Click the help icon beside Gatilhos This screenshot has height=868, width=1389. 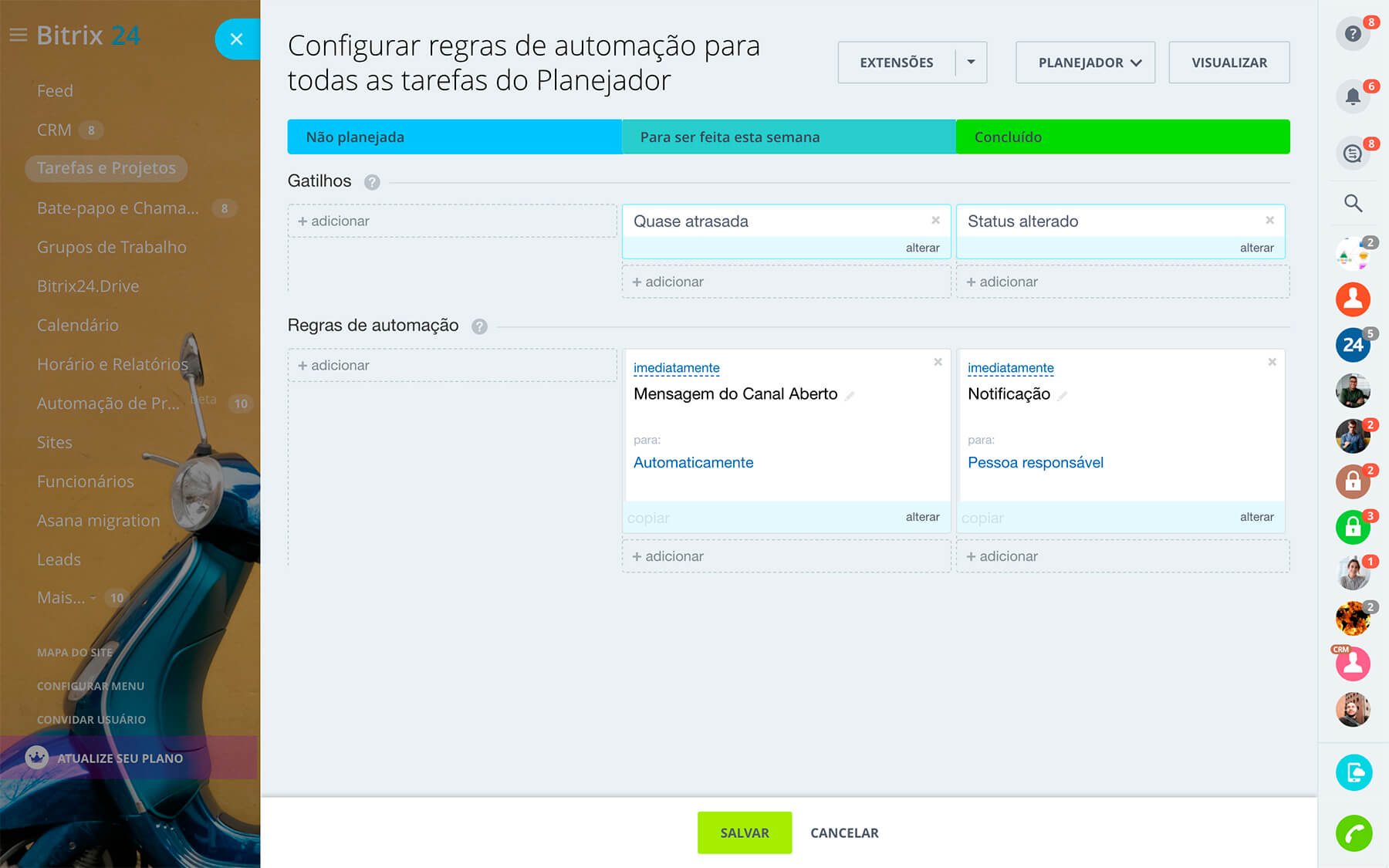point(372,182)
